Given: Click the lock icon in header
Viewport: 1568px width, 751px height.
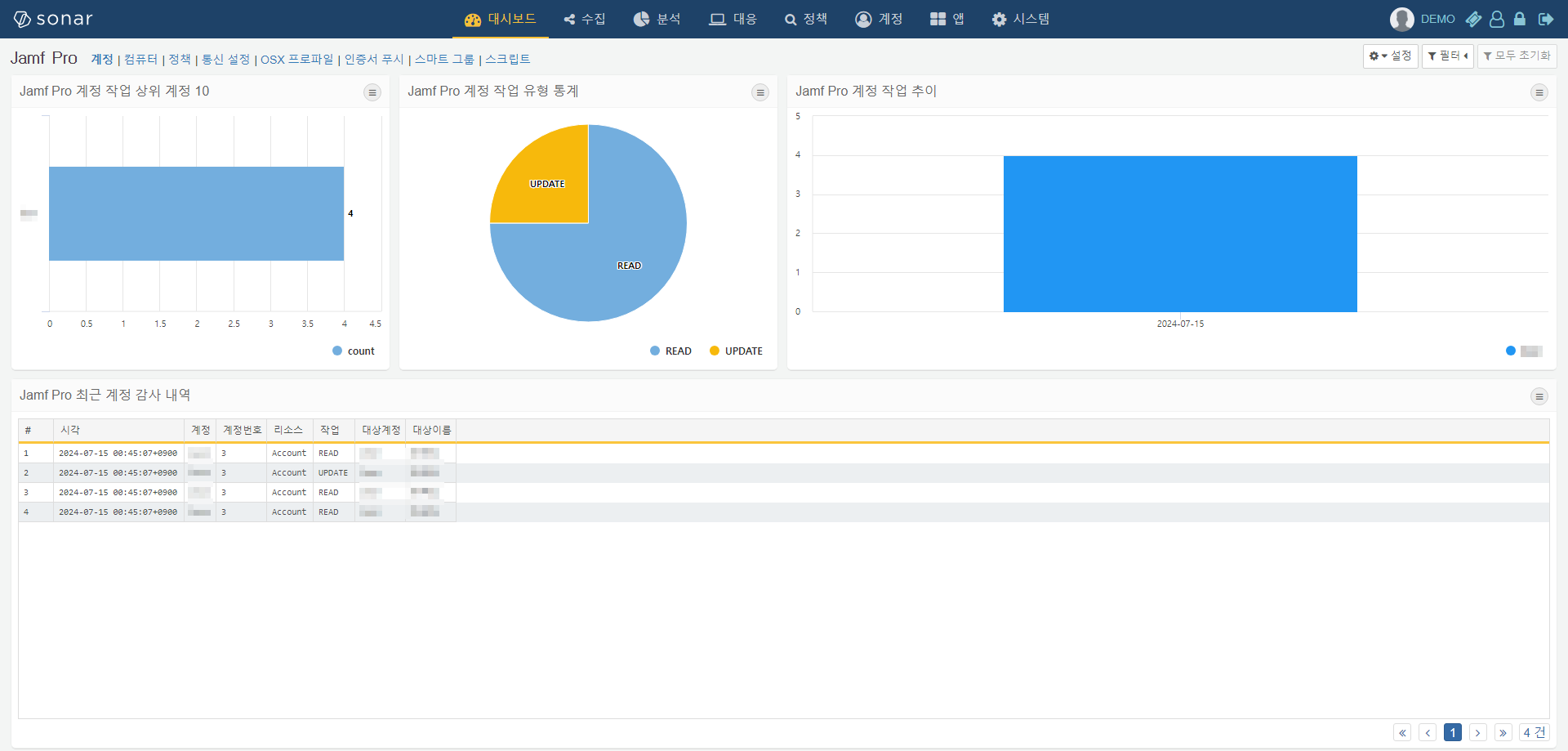Looking at the screenshot, I should pos(1520,19).
